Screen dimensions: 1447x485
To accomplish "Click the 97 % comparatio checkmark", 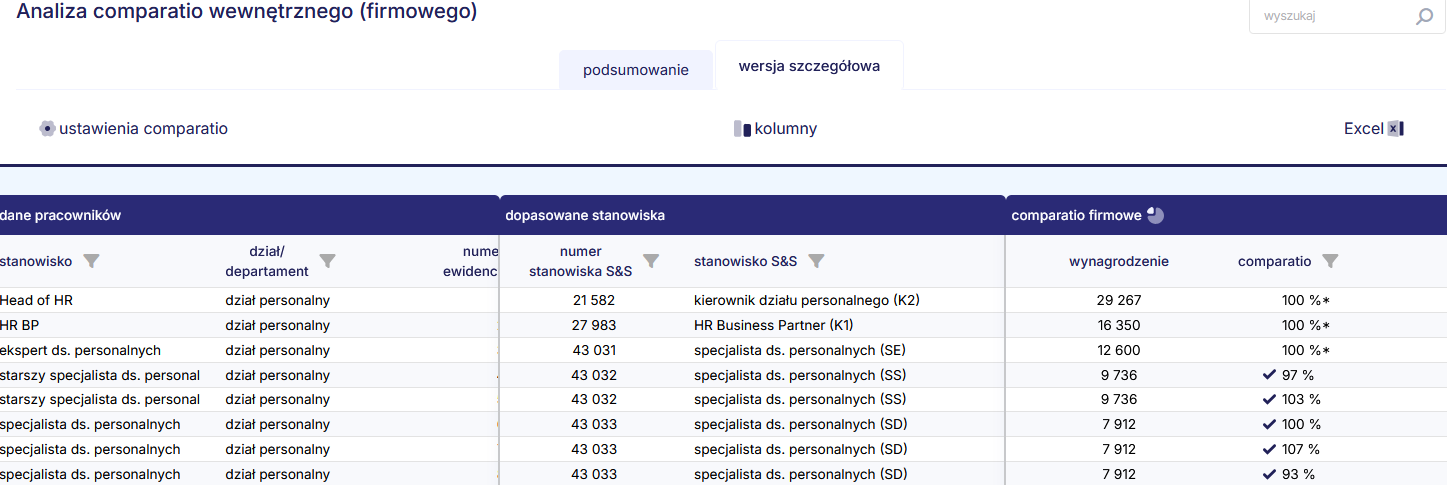I will (x=1269, y=375).
